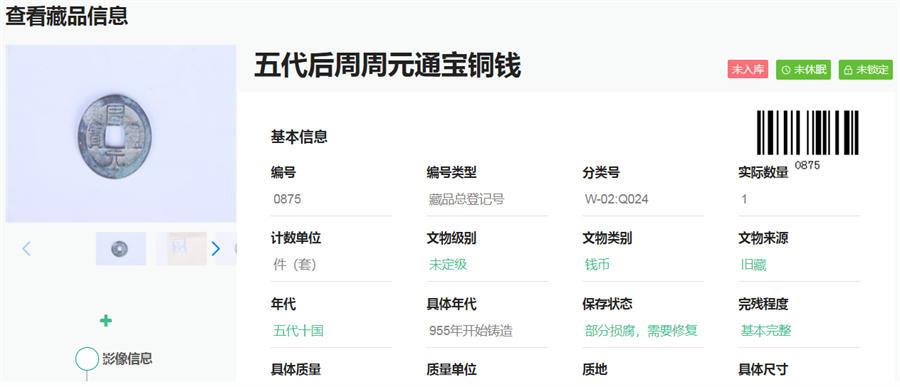
Task: Click the 编号类型 value 藏品总登记号
Action: pos(466,199)
